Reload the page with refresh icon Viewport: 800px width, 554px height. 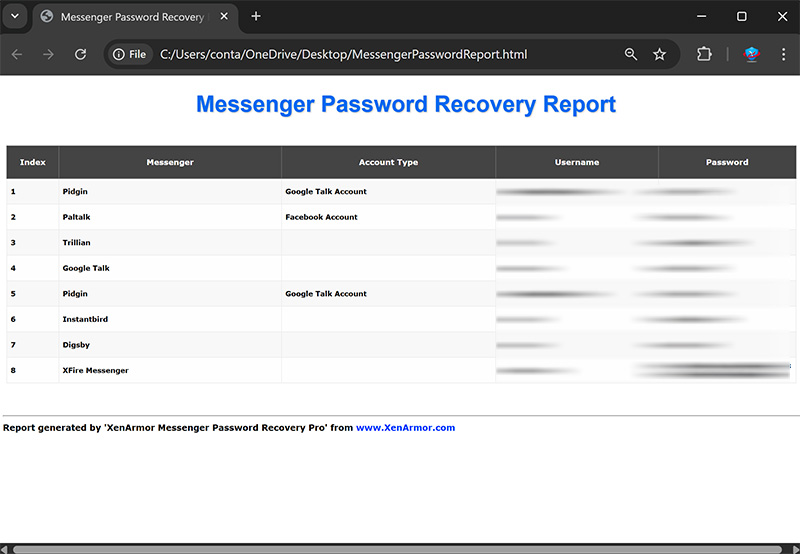tap(81, 55)
